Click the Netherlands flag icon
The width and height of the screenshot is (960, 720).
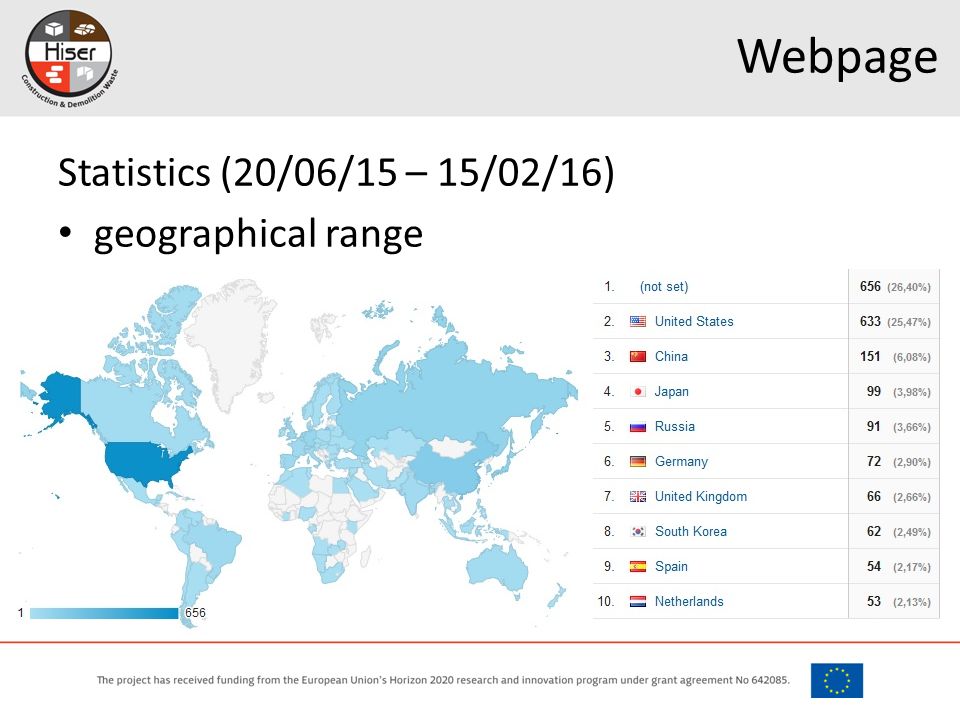tap(638, 601)
